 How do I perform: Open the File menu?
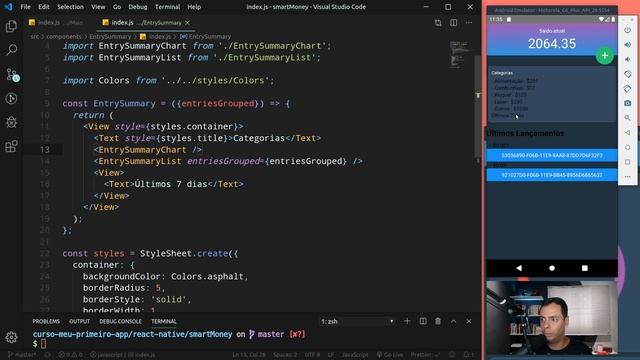[x=25, y=7]
